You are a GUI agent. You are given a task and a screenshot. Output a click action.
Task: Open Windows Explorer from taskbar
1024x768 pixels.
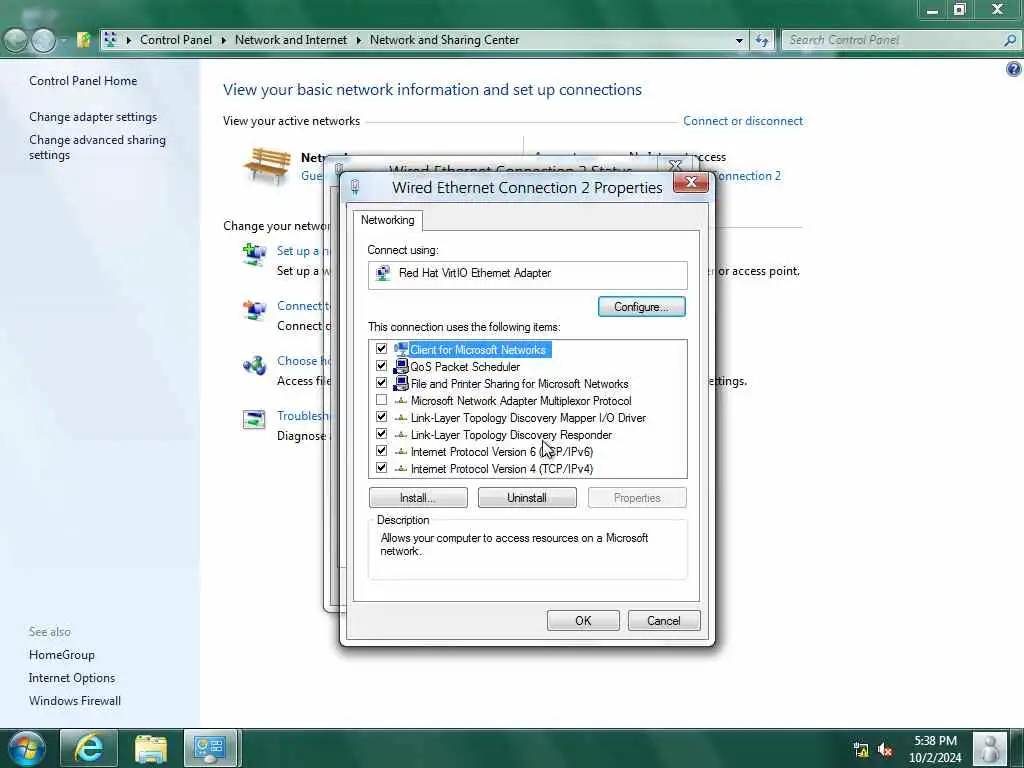[x=151, y=748]
